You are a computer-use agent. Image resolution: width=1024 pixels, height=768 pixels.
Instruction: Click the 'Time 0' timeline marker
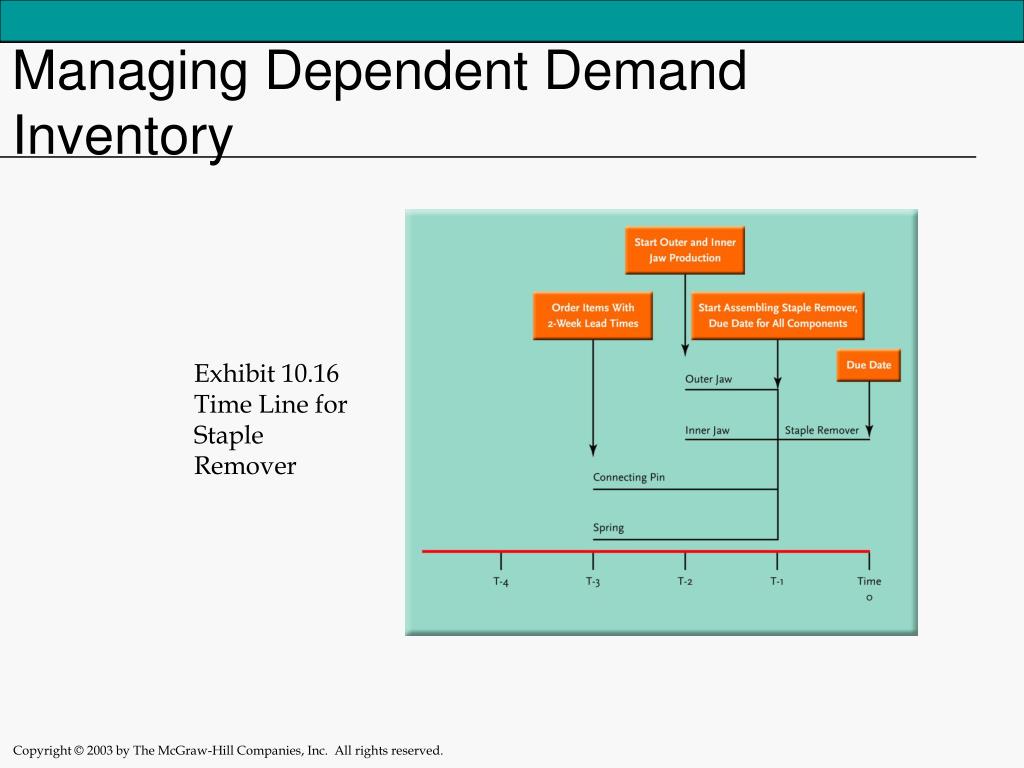point(869,588)
